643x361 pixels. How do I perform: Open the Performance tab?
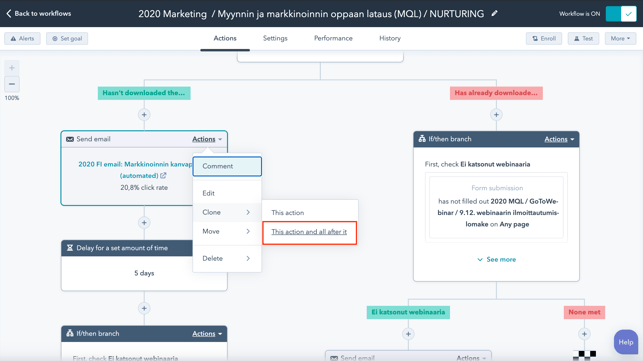(333, 38)
